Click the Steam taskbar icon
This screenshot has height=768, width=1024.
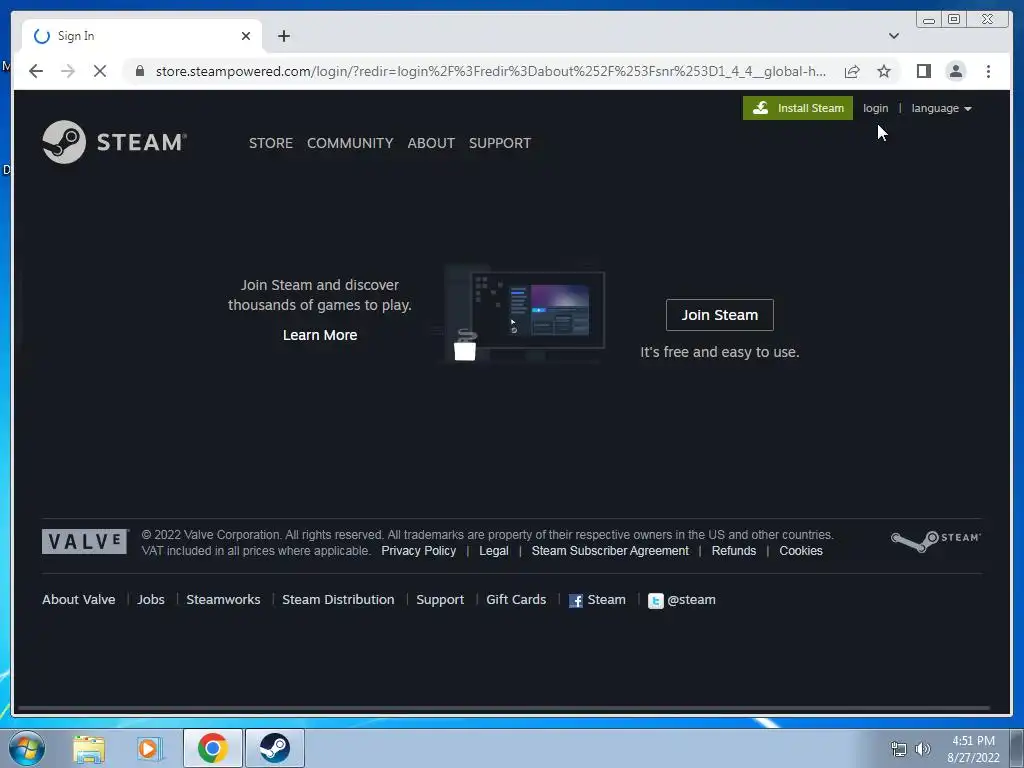274,748
